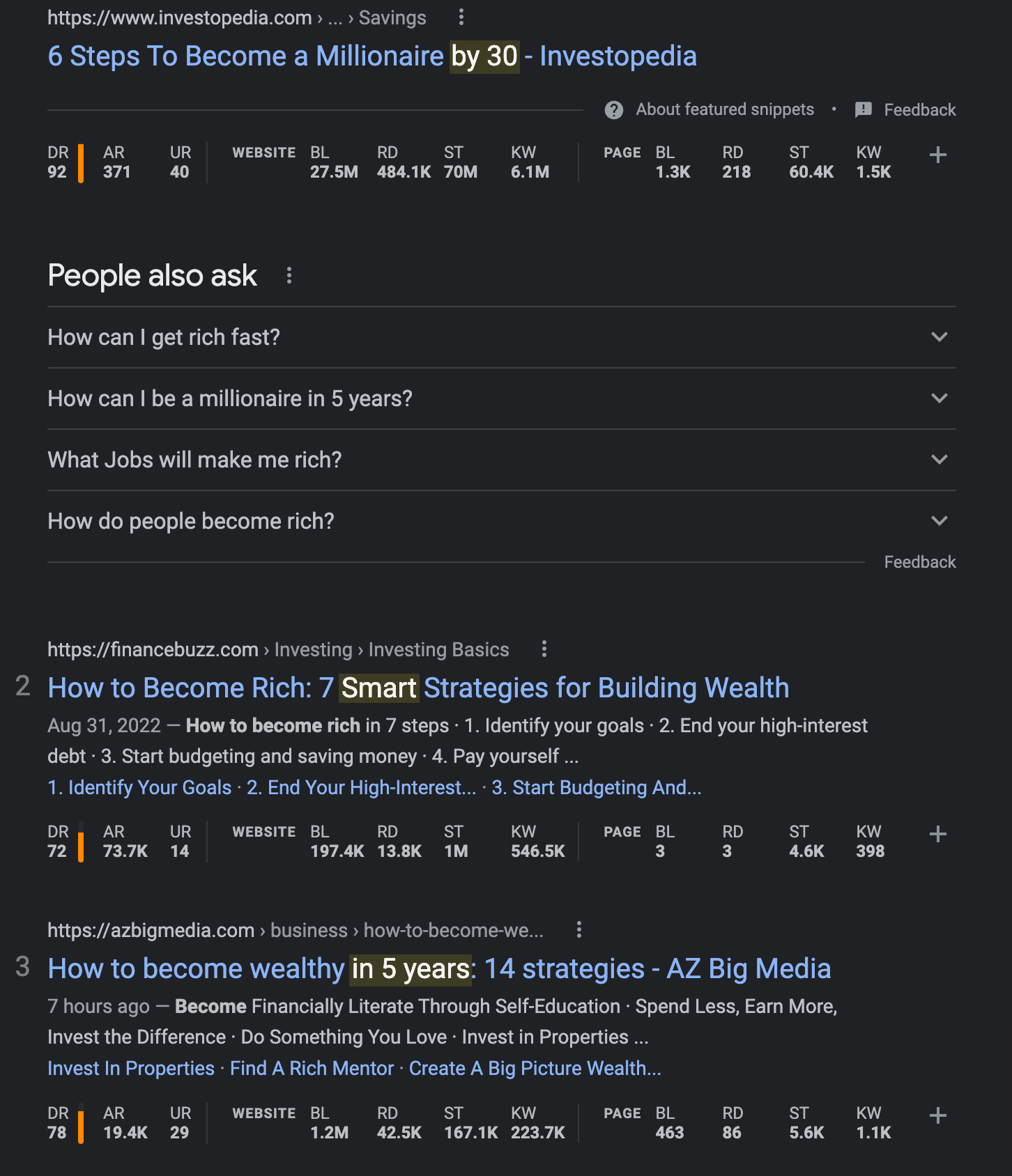Viewport: 1012px width, 1176px height.
Task: Click the Savings breadcrumb in Investopedia URL
Action: (392, 17)
